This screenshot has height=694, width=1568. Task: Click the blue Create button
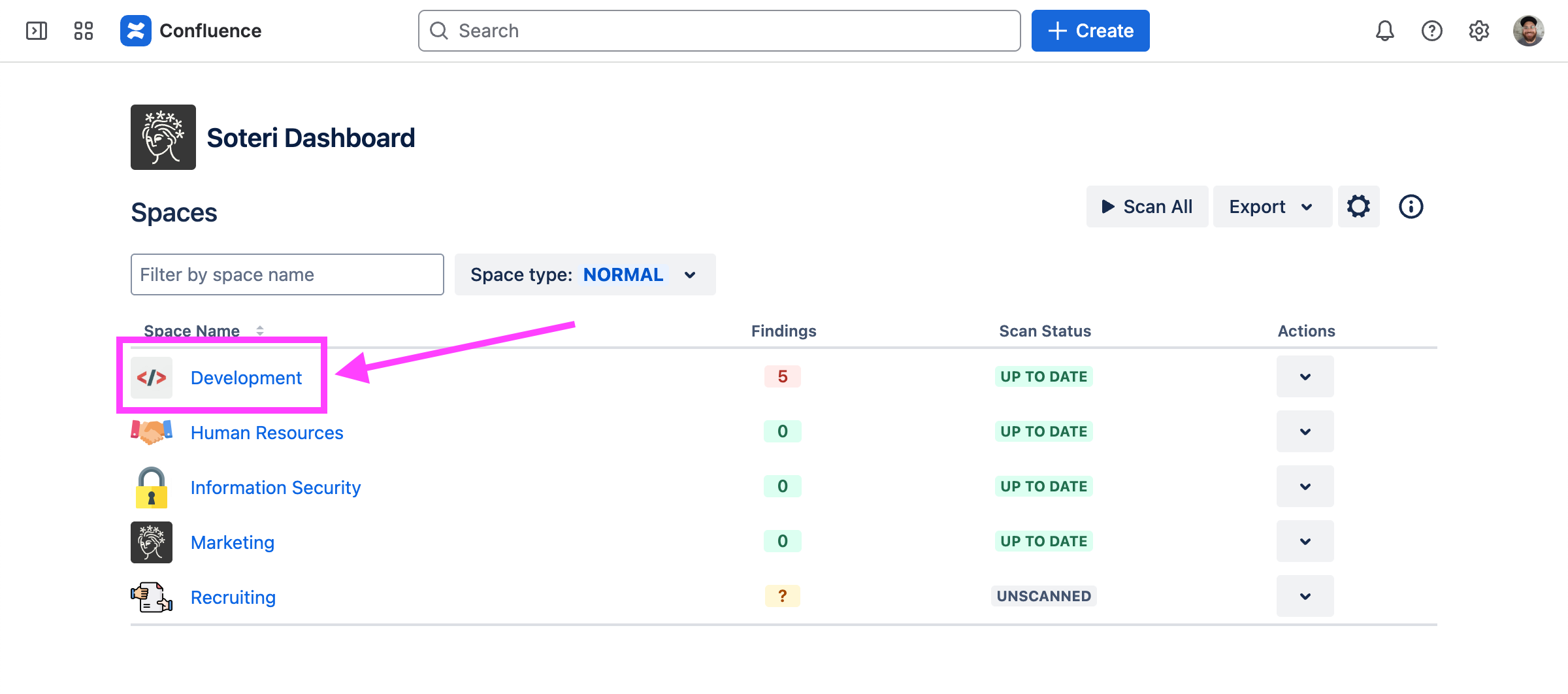tap(1090, 31)
